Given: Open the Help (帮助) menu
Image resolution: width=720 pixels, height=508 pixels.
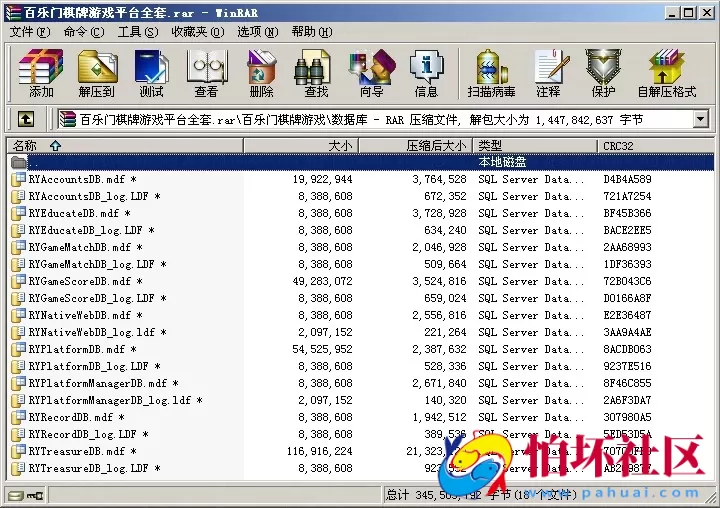Looking at the screenshot, I should click(x=312, y=32).
